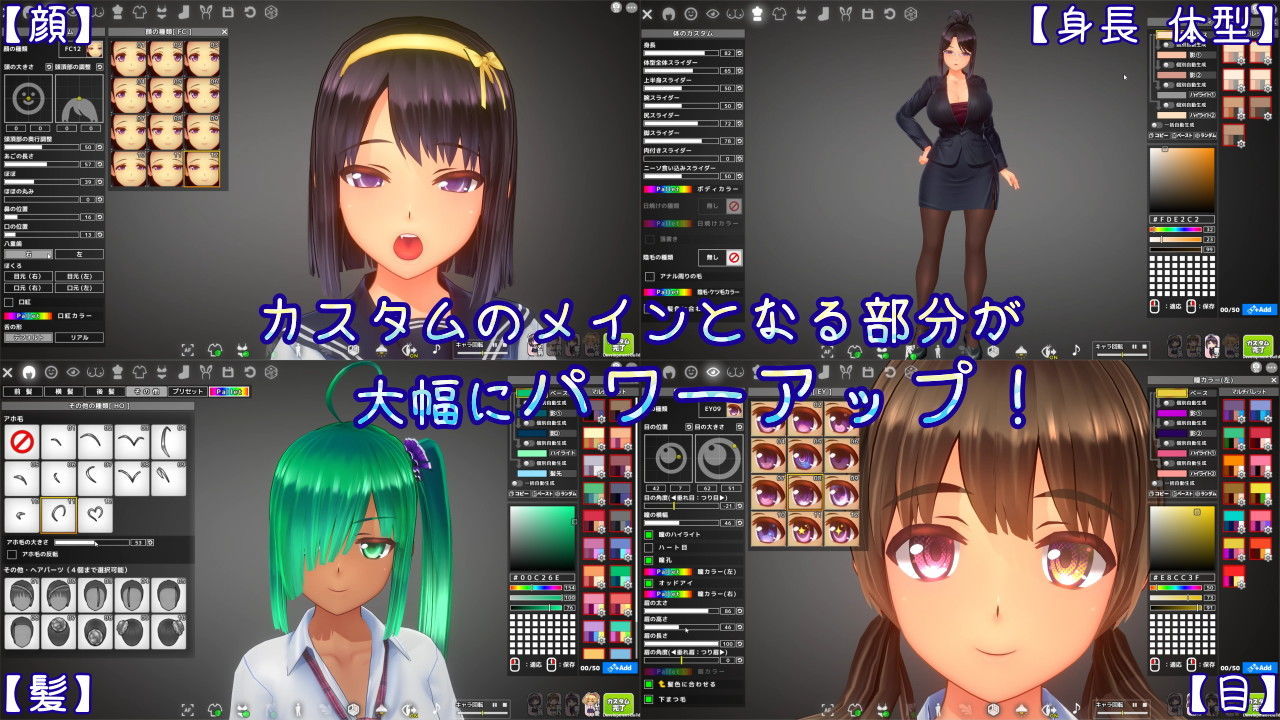
Task: Open the 八重歯 右 dropdown in the face panel
Action: click(x=28, y=254)
